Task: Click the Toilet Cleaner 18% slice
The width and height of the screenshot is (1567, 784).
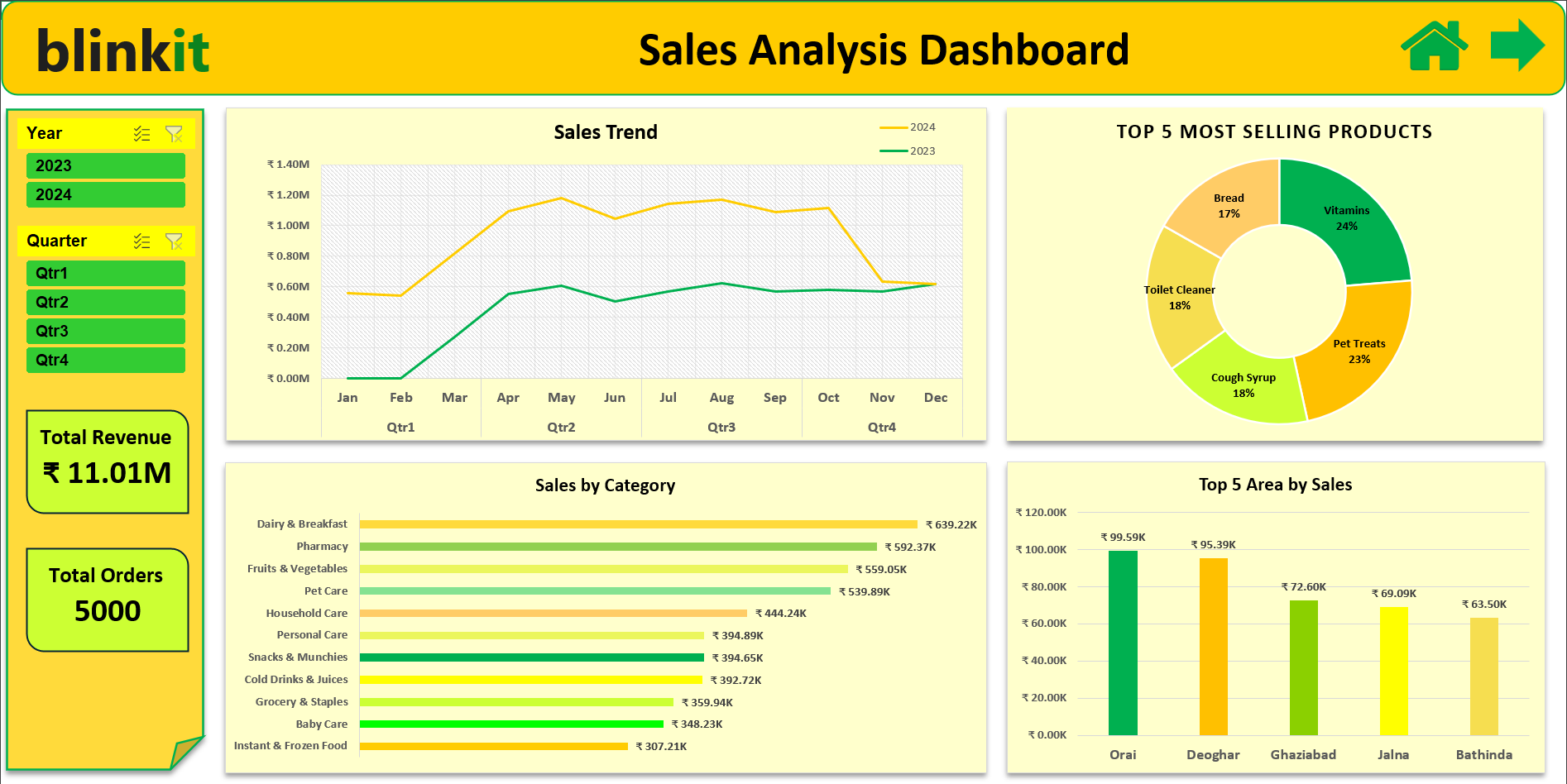Action: pos(1180,298)
